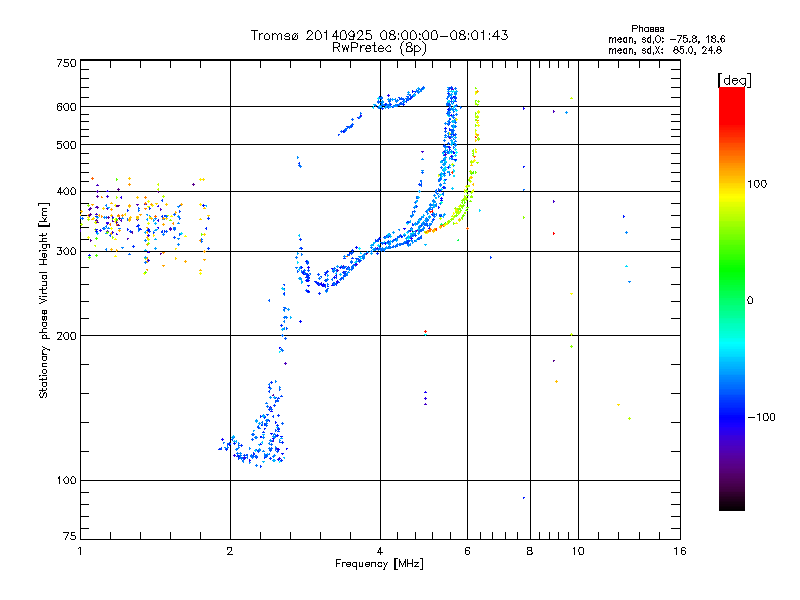The width and height of the screenshot is (800, 600).
Task: Click the y-axis label '400'
Action: point(67,192)
